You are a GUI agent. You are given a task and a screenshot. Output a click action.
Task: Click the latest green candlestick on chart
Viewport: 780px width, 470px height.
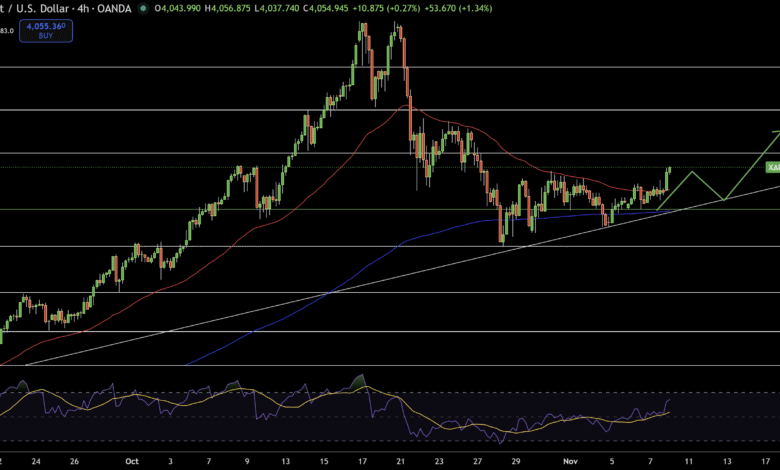[x=668, y=174]
